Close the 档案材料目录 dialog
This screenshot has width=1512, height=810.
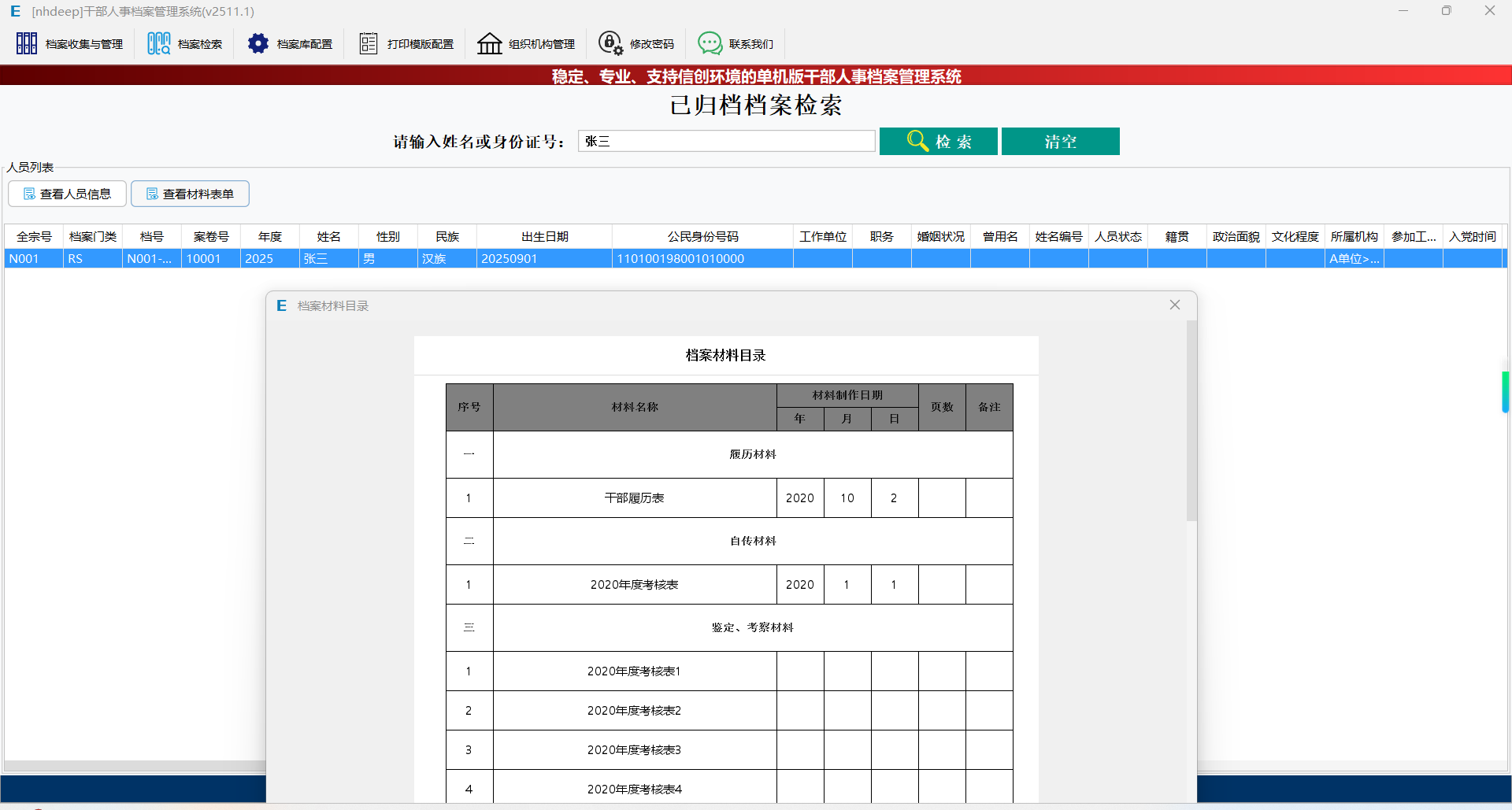tap(1175, 305)
